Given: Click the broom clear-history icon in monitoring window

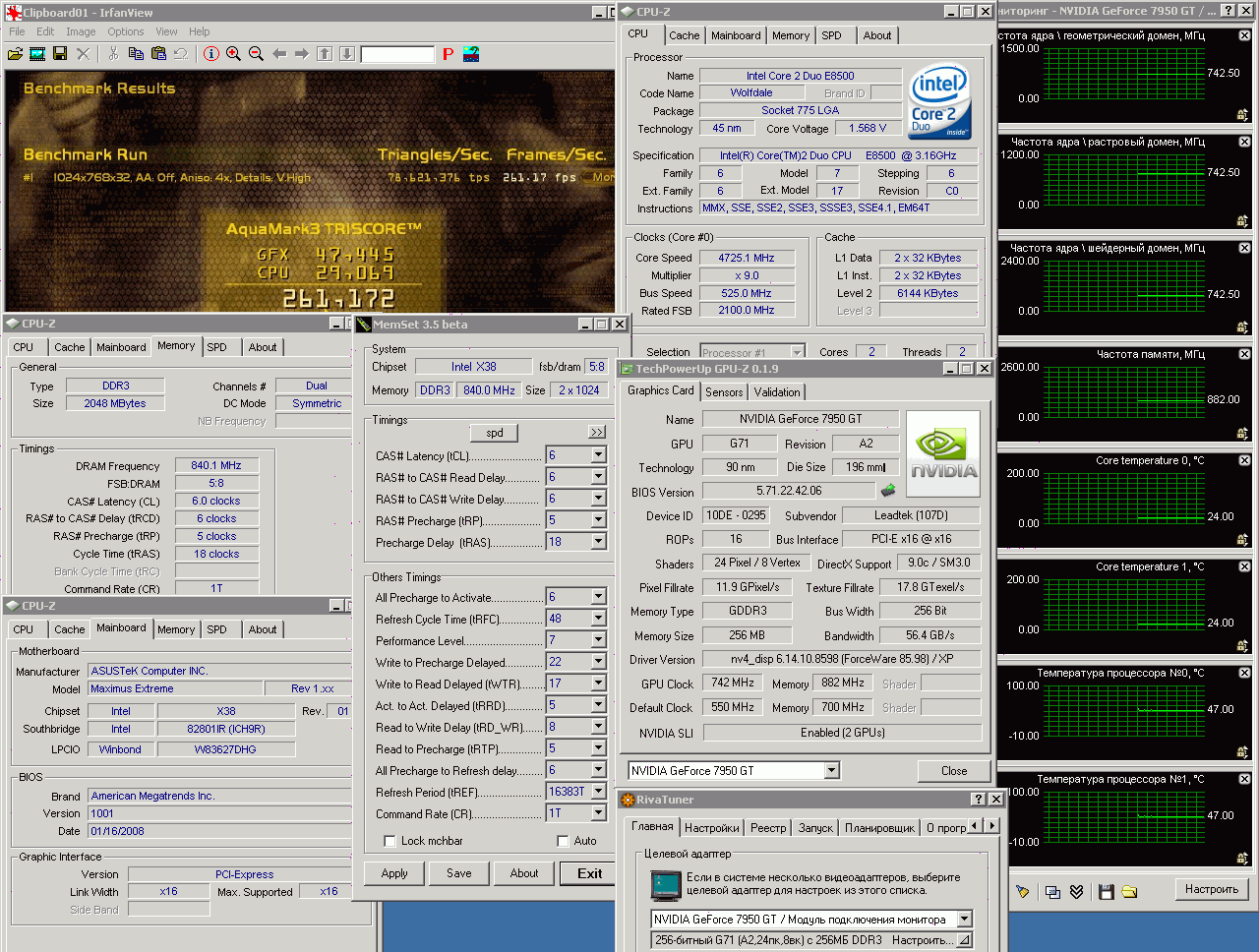Looking at the screenshot, I should 1023,891.
